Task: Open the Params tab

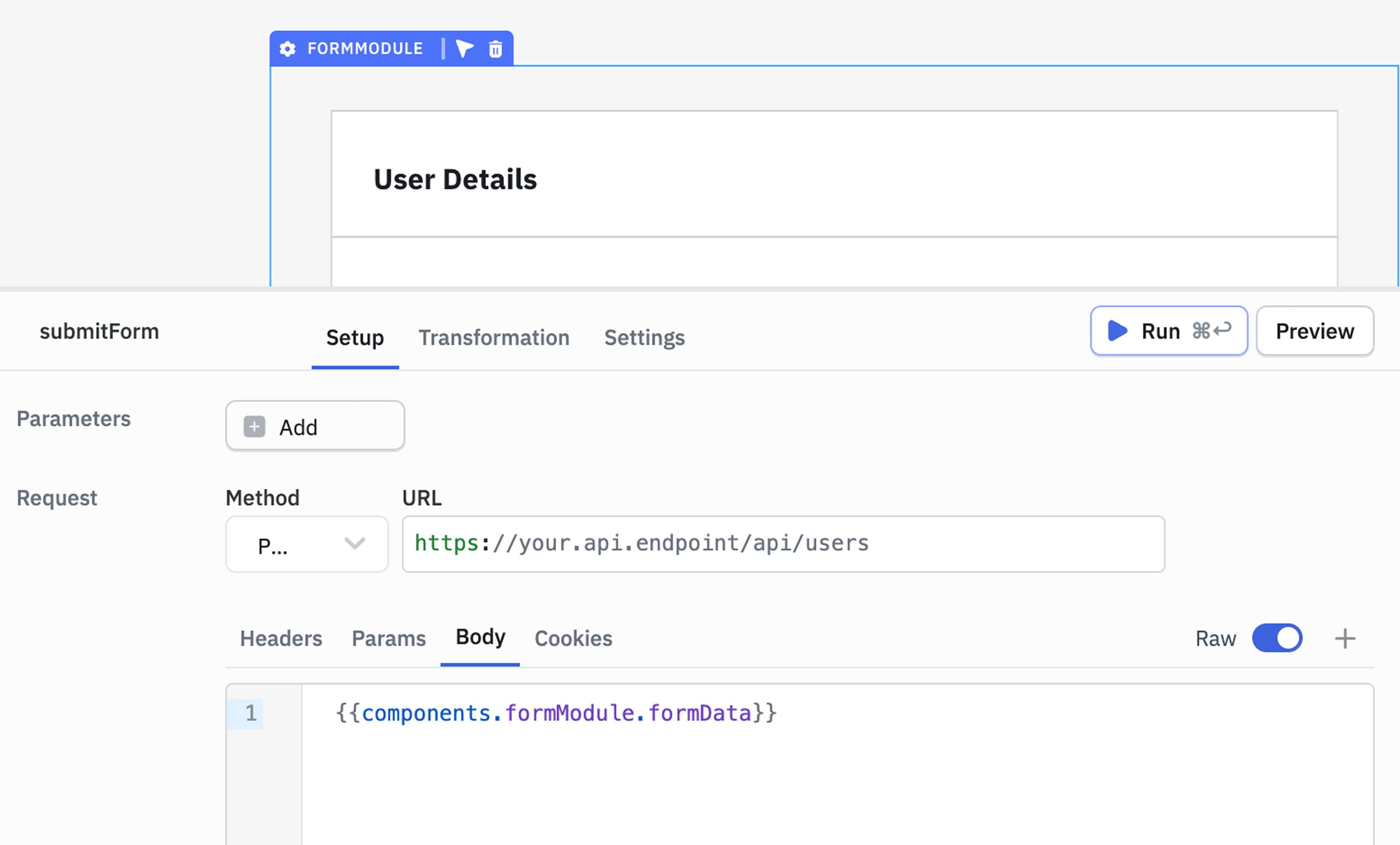Action: click(x=389, y=638)
